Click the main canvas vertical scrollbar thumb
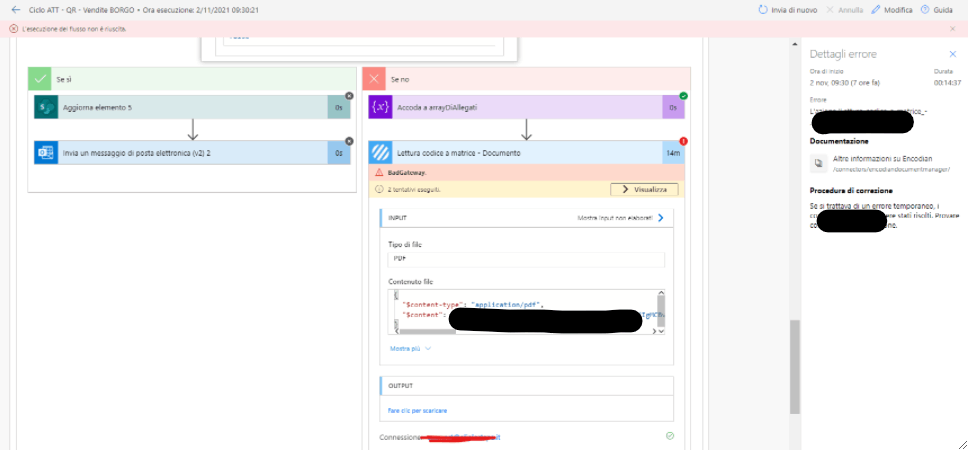 point(795,366)
